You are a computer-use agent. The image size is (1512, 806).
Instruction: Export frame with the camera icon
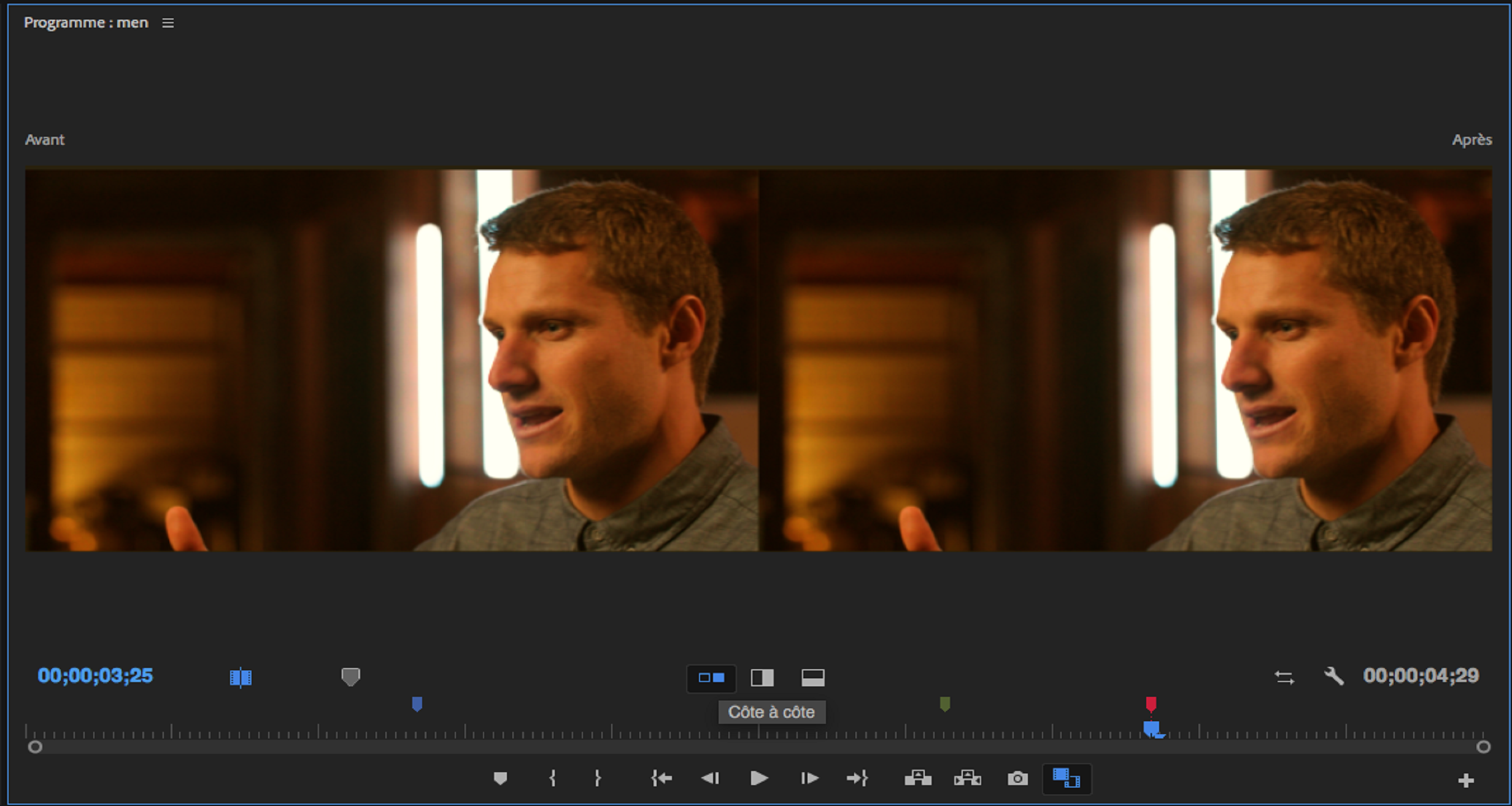[x=1017, y=778]
